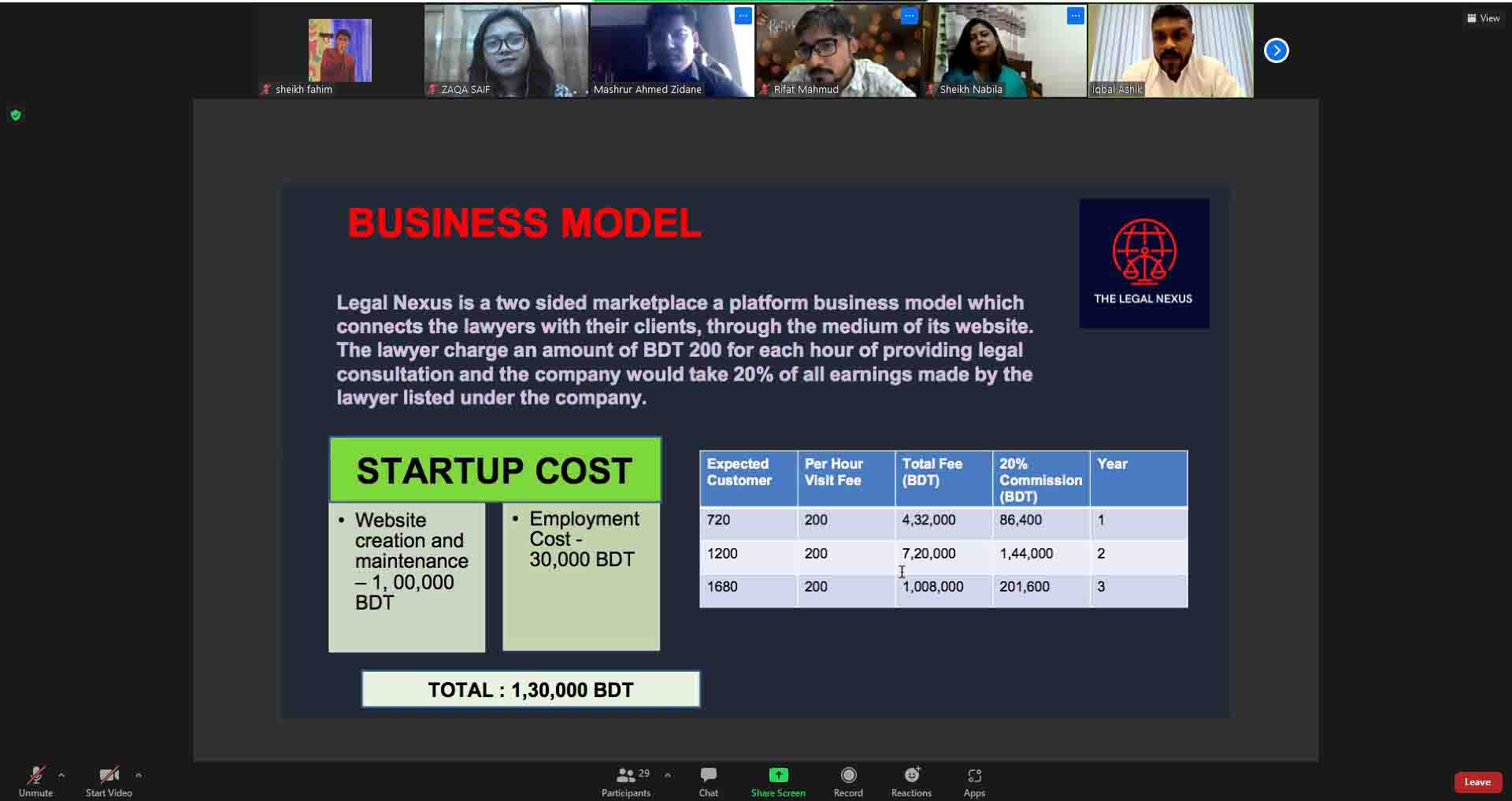Expand audio options arrow beside Unmute
Screen dimensions: 1512x801
tap(61, 776)
